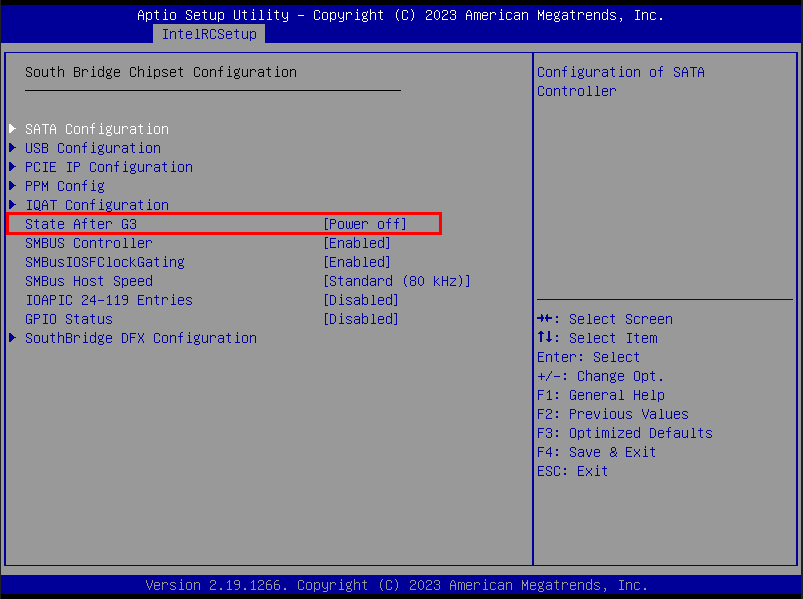Click the F3: Optimized Defaults hint

625,433
